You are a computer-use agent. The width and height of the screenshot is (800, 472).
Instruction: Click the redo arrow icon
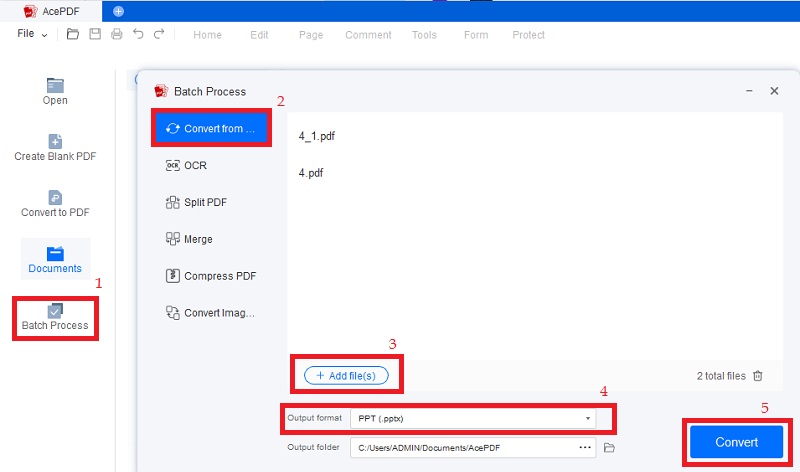click(159, 34)
